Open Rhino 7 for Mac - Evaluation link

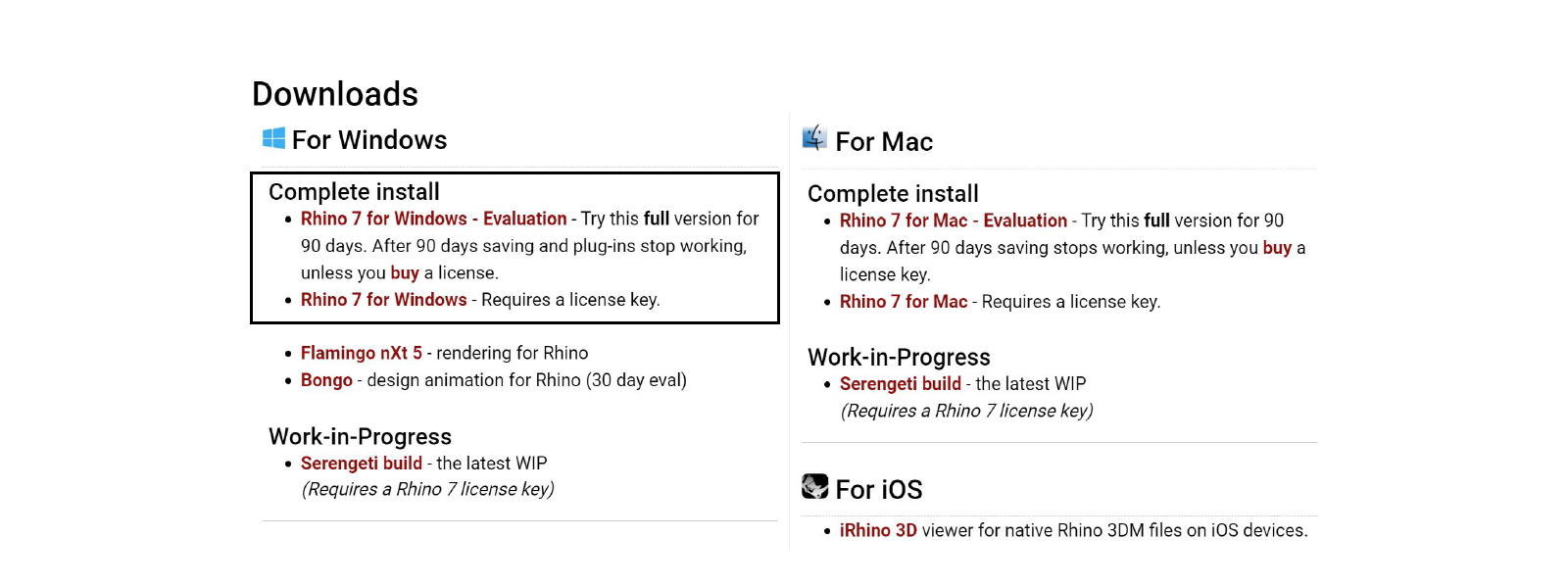click(953, 220)
